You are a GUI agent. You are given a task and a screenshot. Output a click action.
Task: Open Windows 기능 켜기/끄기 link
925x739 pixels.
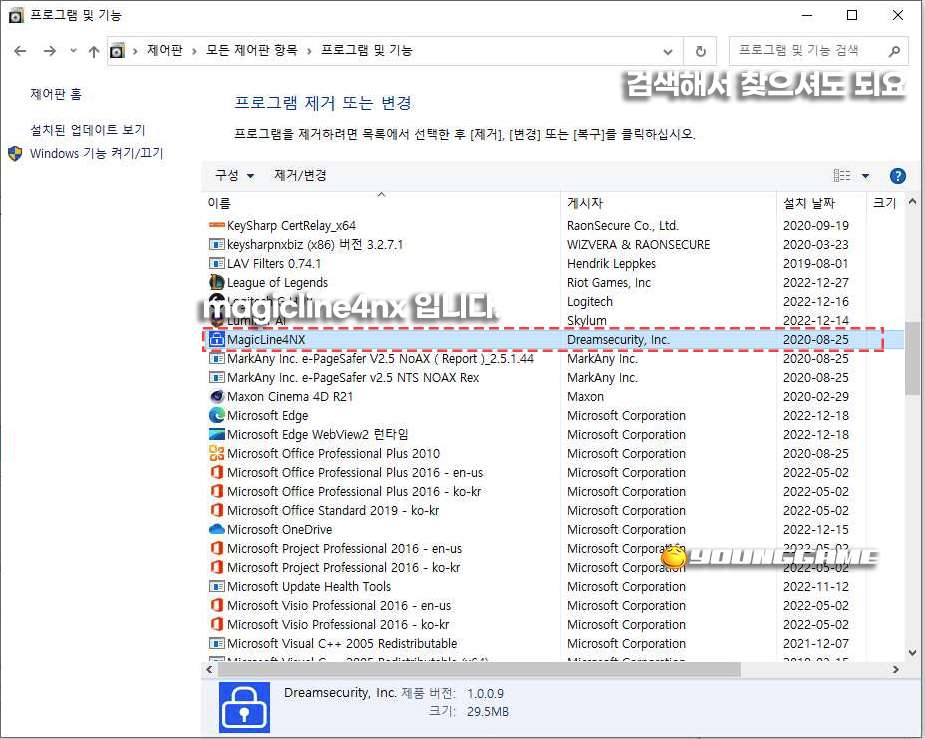pos(96,153)
